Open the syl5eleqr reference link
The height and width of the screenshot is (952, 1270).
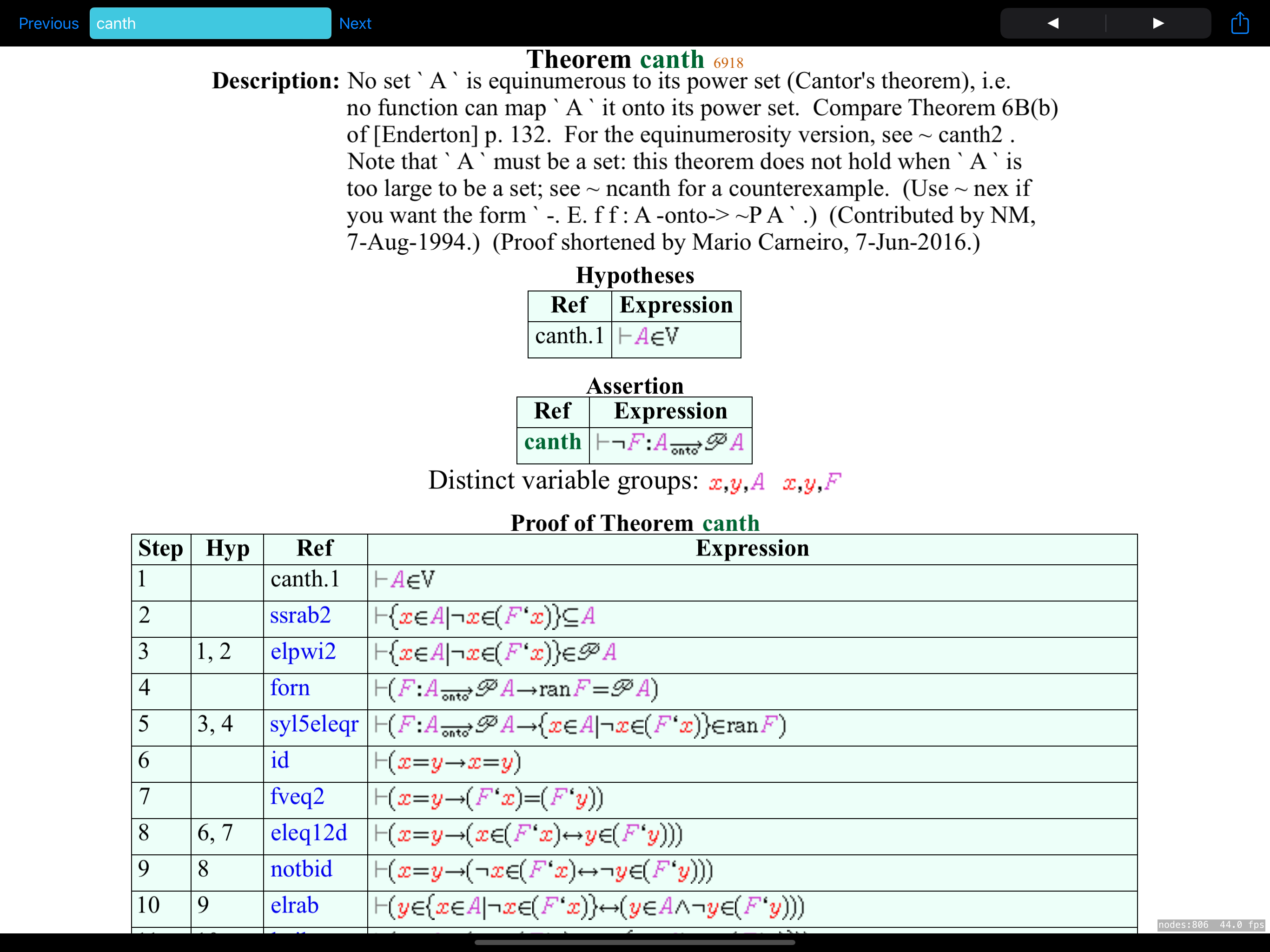click(314, 725)
